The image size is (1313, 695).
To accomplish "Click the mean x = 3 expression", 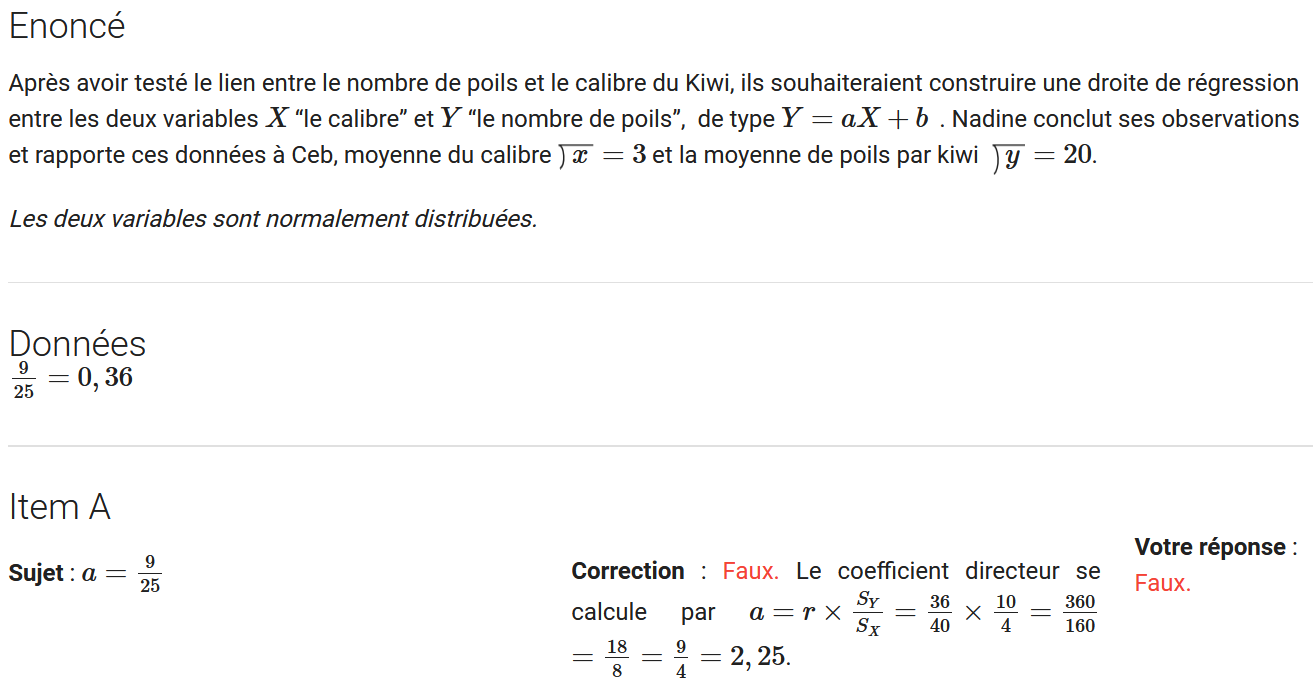I will click(602, 156).
